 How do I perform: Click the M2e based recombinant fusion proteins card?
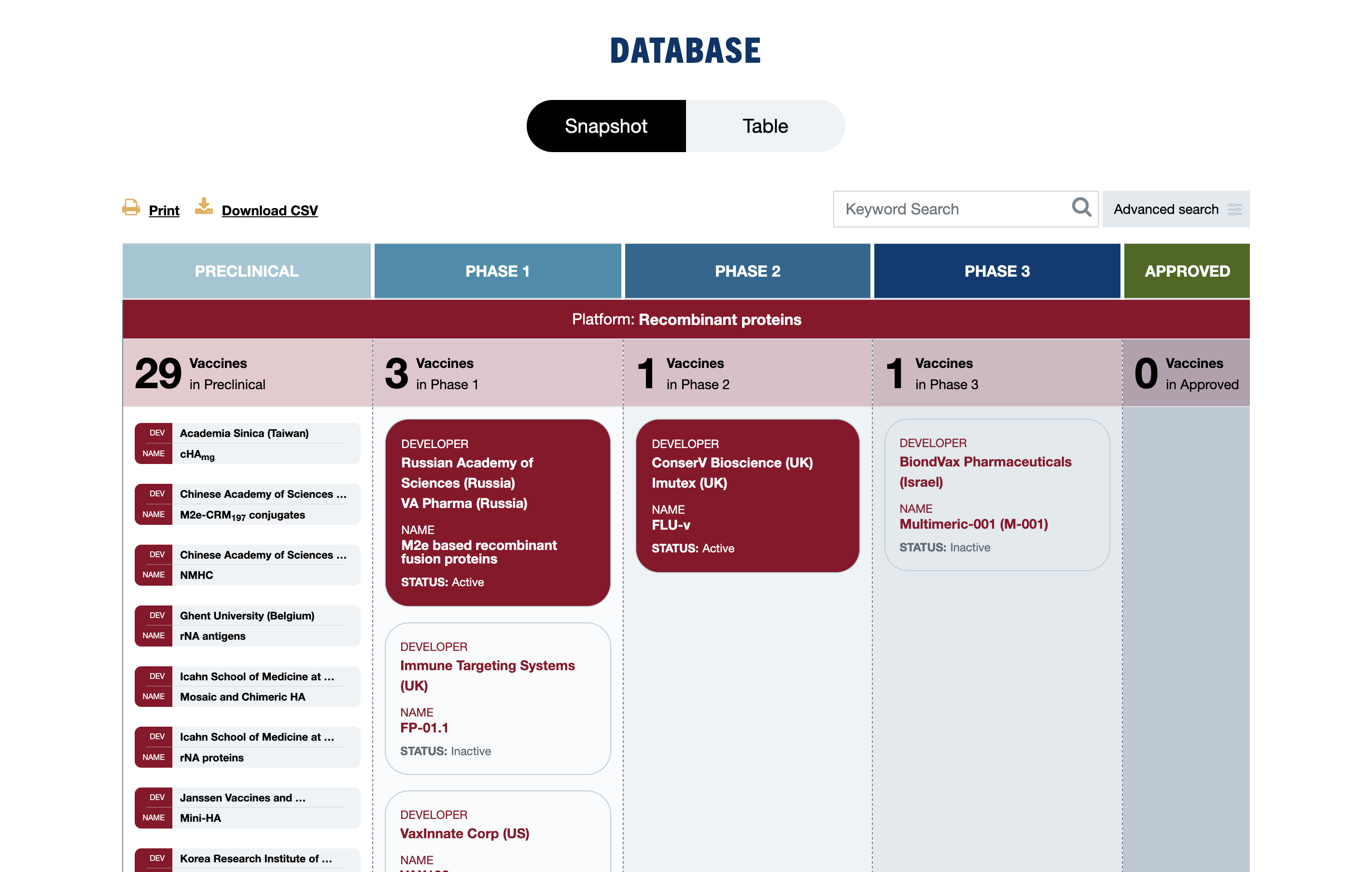pos(497,513)
